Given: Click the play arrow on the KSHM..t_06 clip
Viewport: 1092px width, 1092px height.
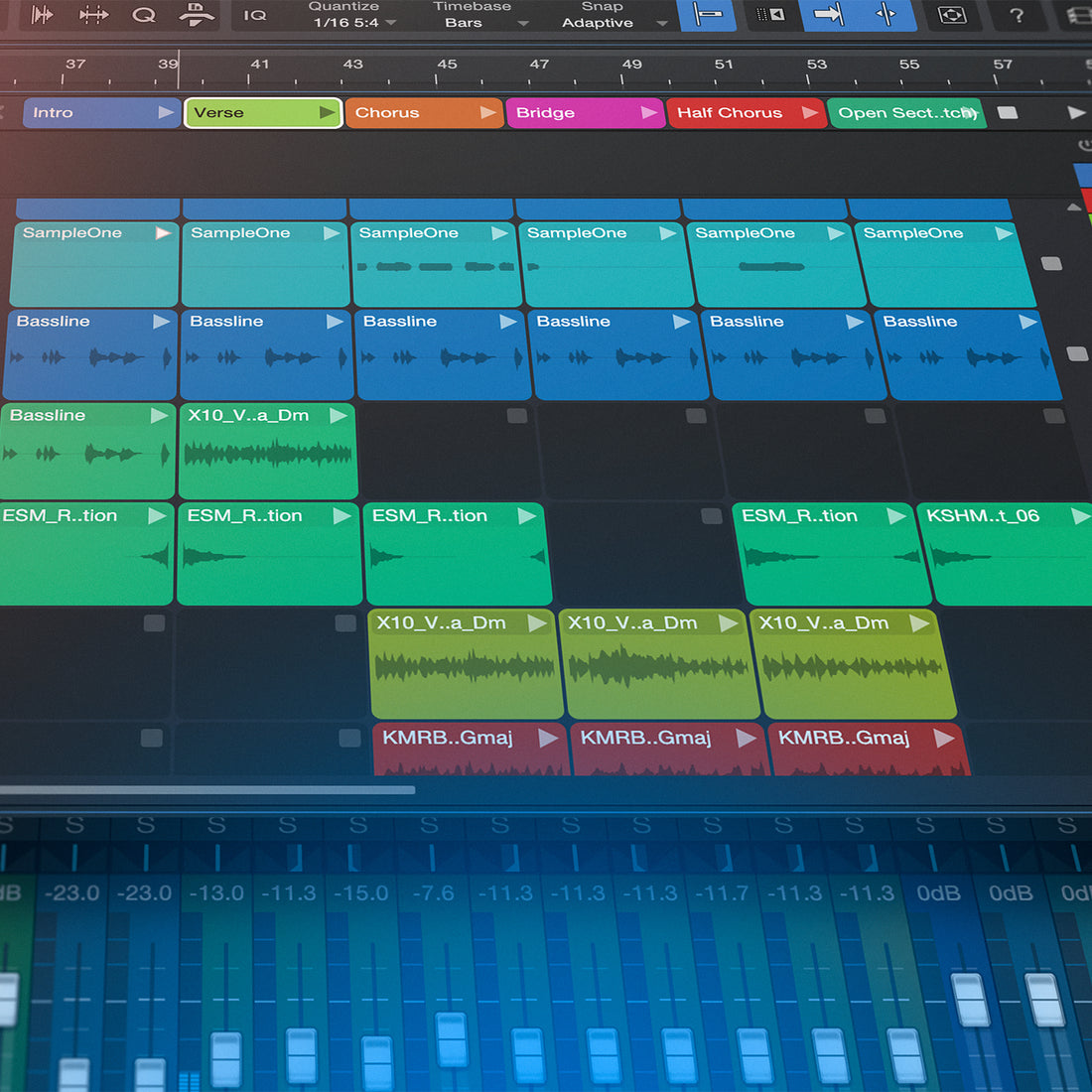Looking at the screenshot, I should 1080,516.
